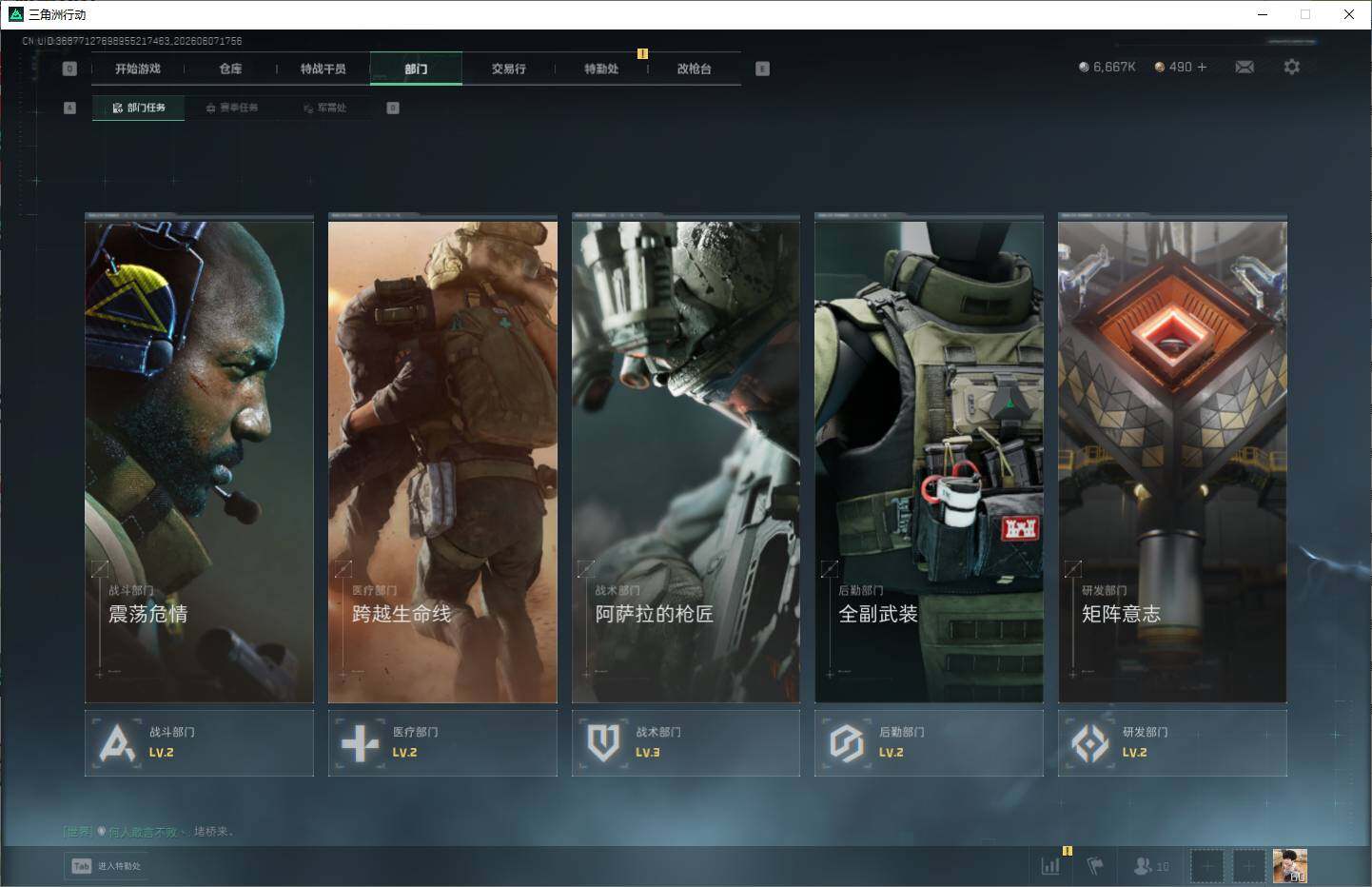Click the world chat message line
1372x887 pixels.
click(x=148, y=832)
